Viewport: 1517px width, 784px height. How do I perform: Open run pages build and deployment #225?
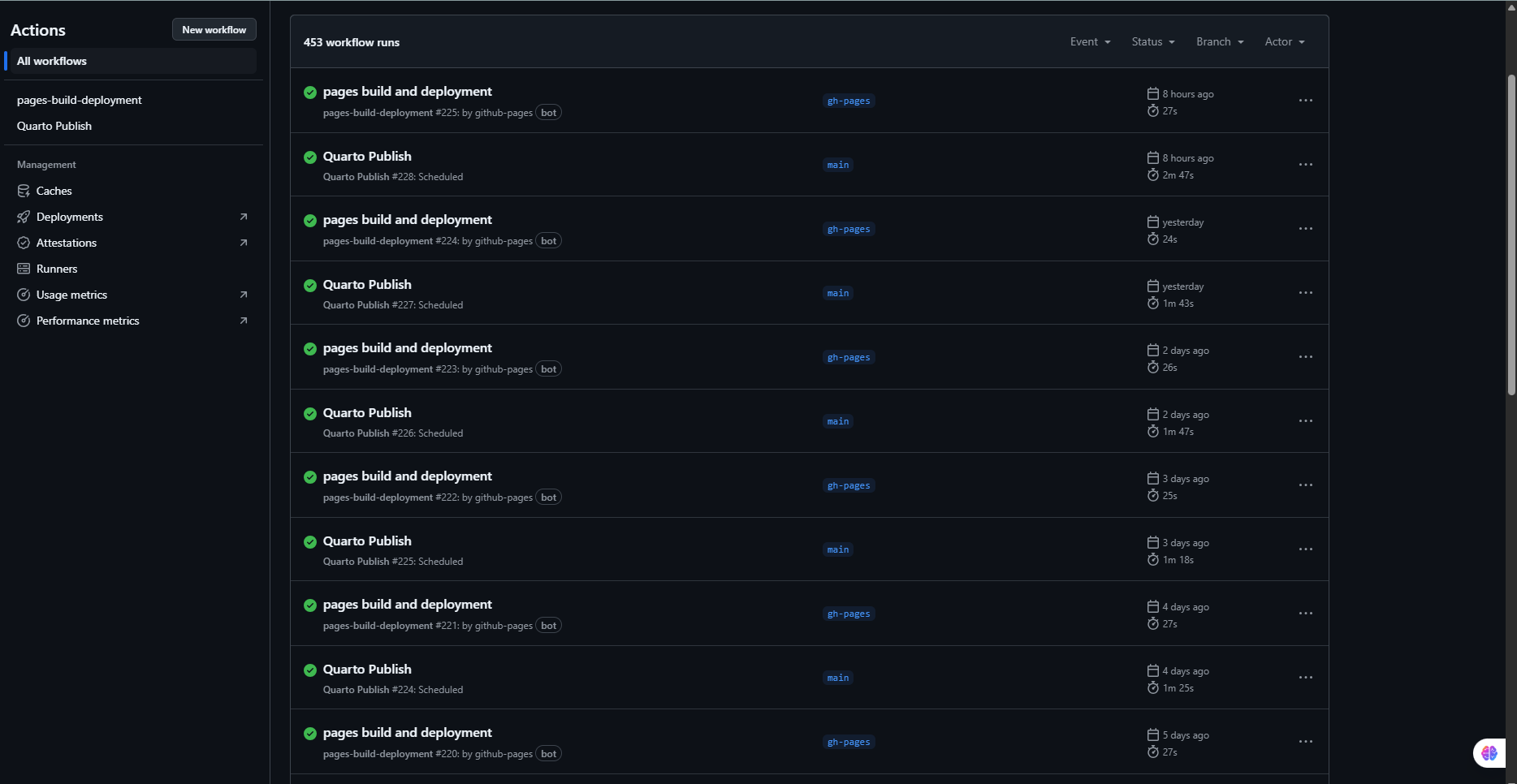(408, 92)
